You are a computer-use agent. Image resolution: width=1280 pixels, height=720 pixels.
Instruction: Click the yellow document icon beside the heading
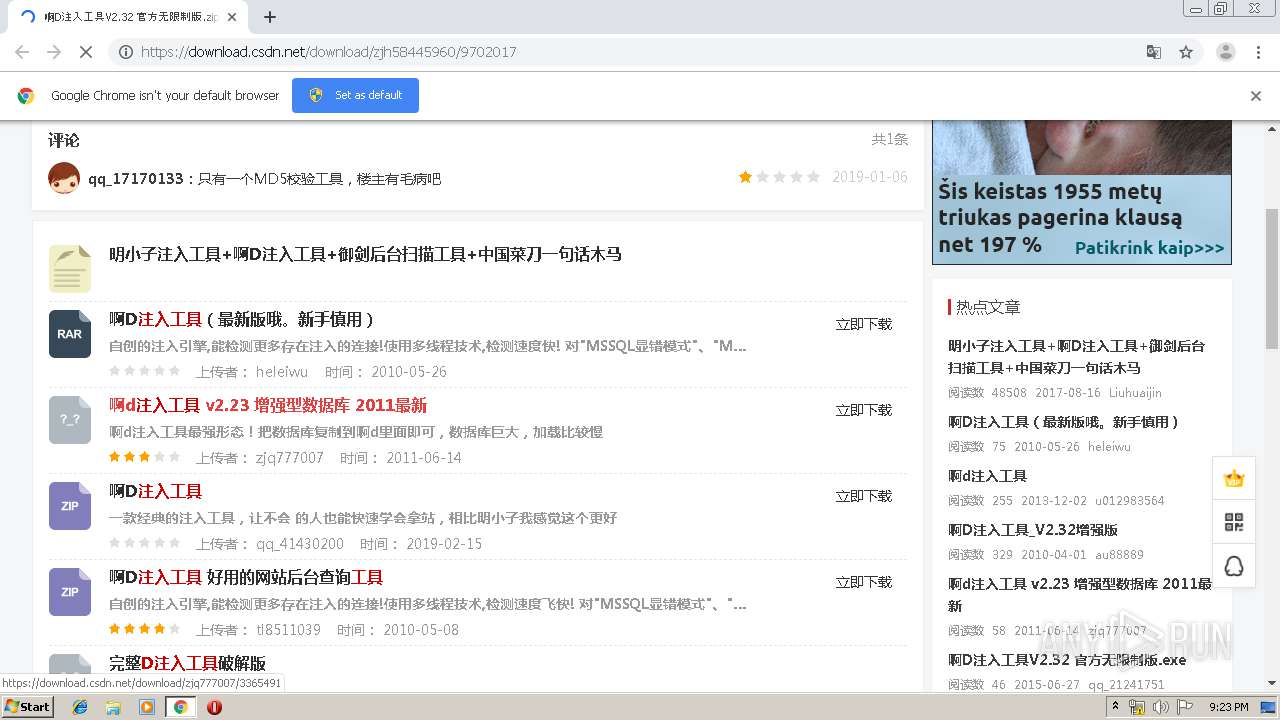point(70,268)
